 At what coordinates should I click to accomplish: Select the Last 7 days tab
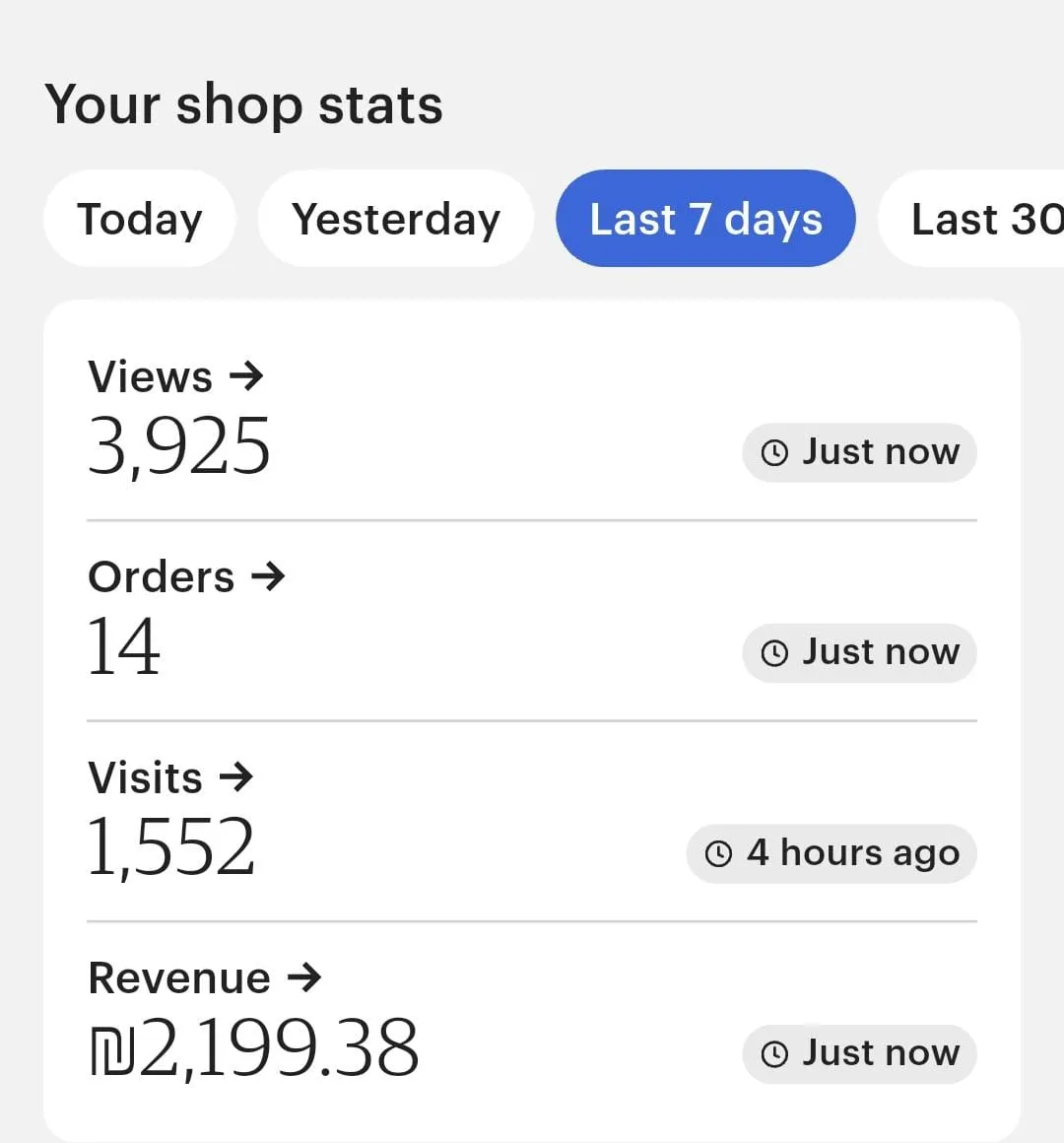tap(705, 219)
